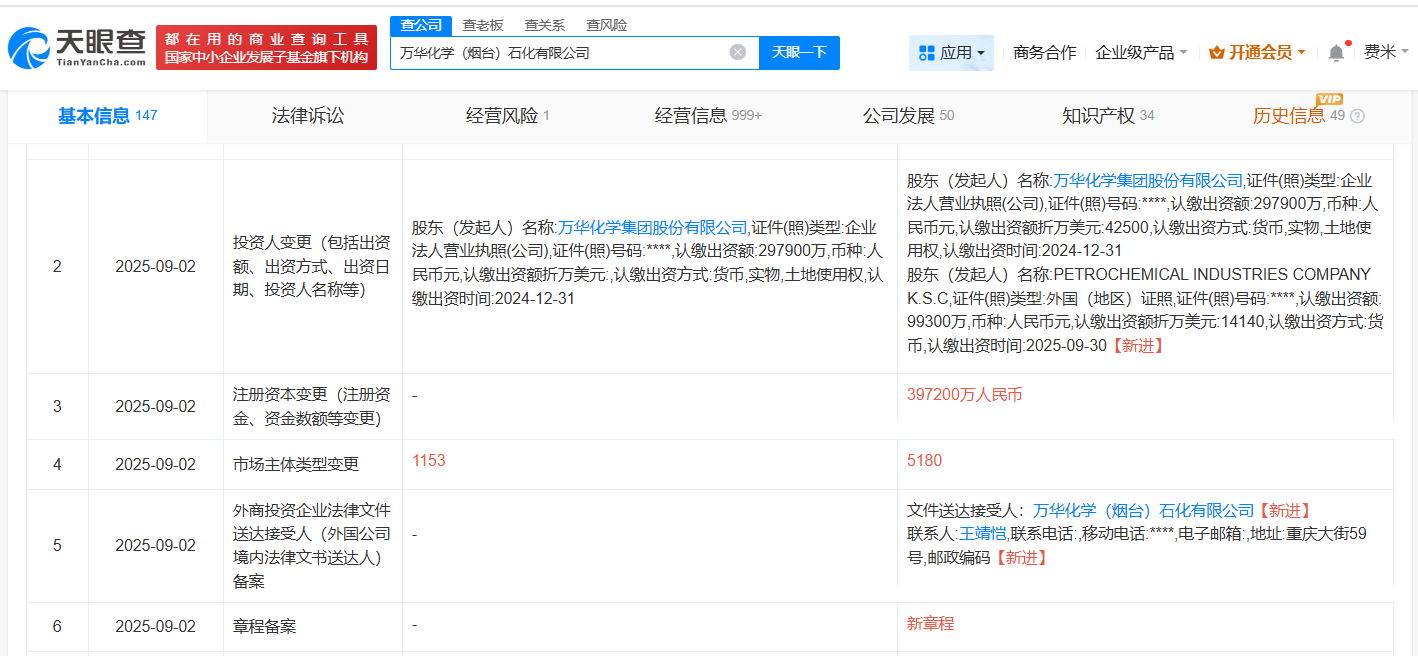Select the 查风险 search category

pyautogui.click(x=604, y=25)
